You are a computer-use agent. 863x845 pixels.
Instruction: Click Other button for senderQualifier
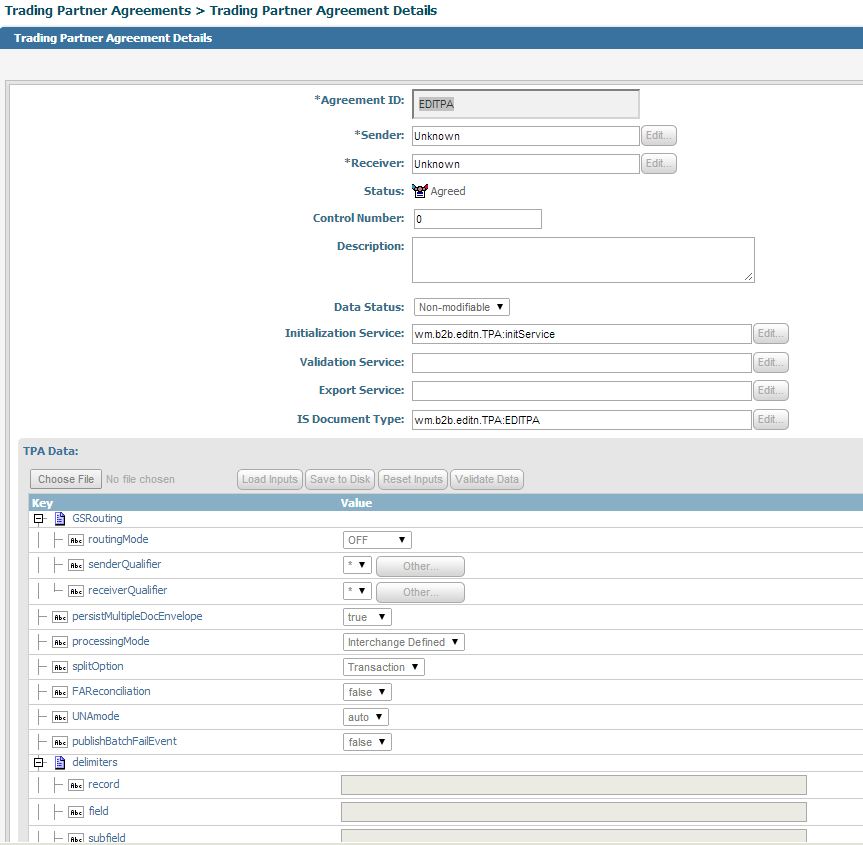point(420,566)
